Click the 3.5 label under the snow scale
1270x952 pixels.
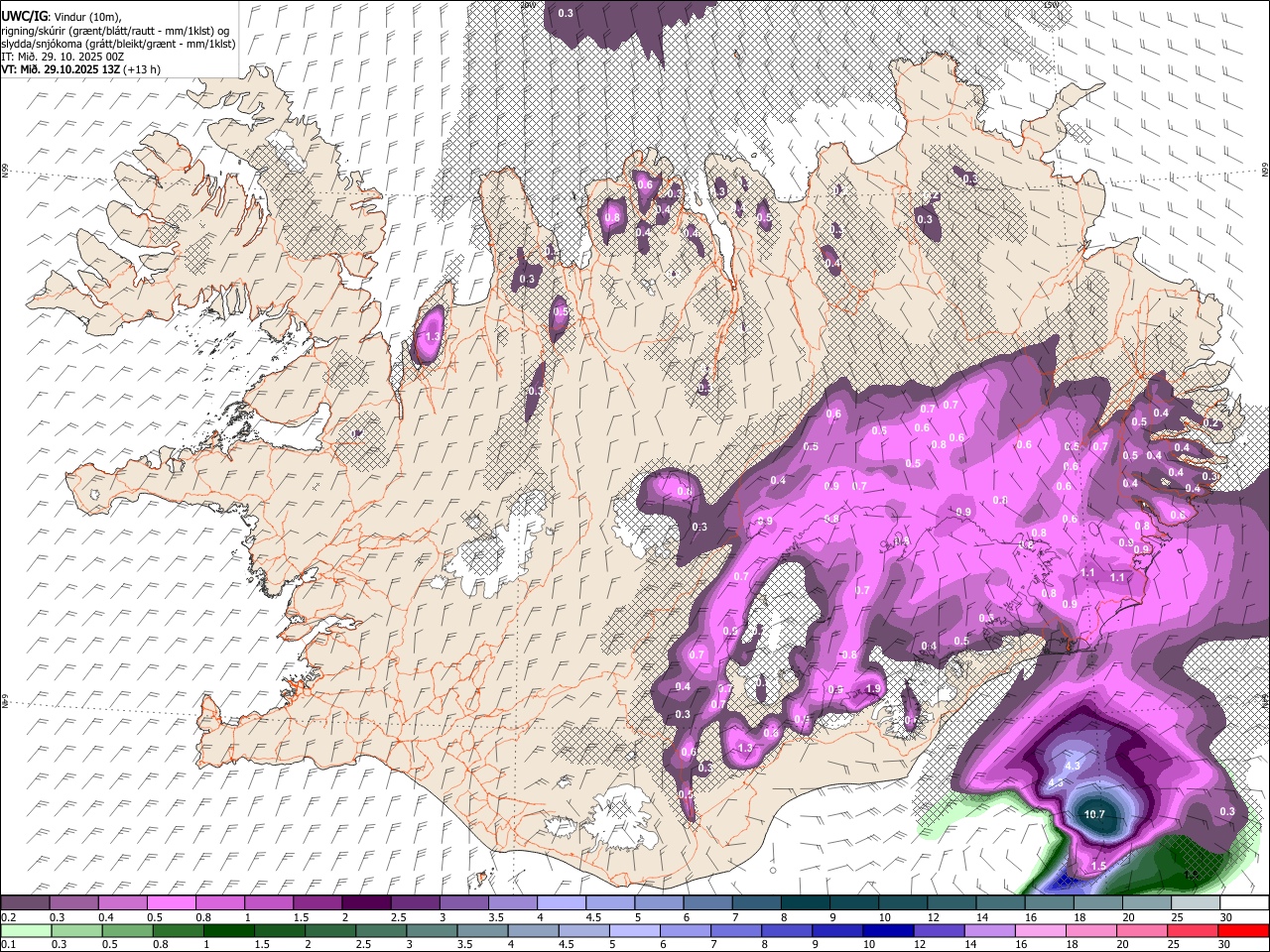click(x=496, y=917)
